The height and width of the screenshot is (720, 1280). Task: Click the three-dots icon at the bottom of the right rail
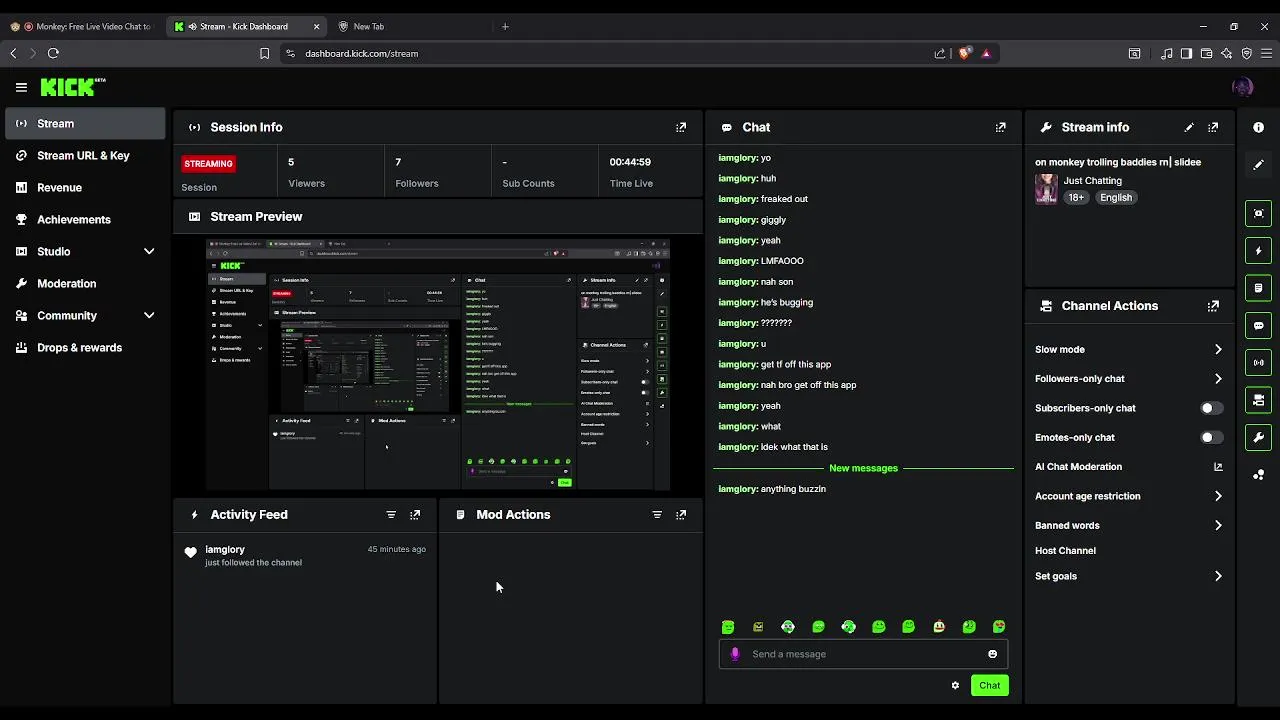[x=1258, y=475]
